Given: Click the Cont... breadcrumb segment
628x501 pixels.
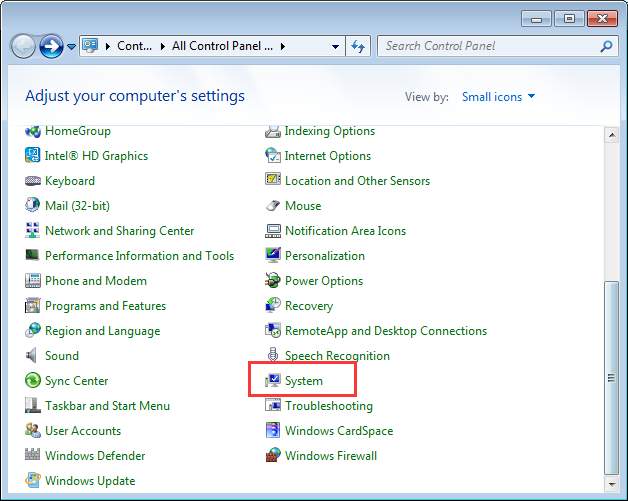Looking at the screenshot, I should 134,46.
